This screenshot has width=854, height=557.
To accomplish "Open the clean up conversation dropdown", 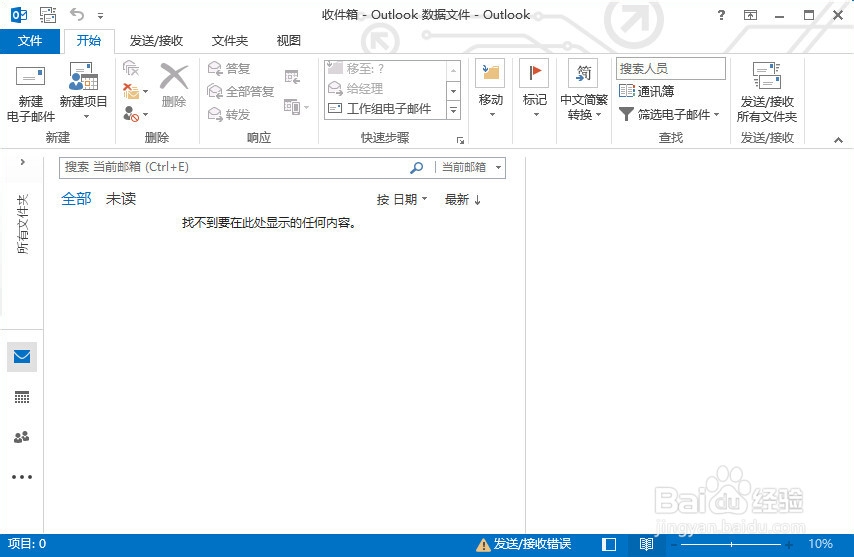I will click(135, 90).
